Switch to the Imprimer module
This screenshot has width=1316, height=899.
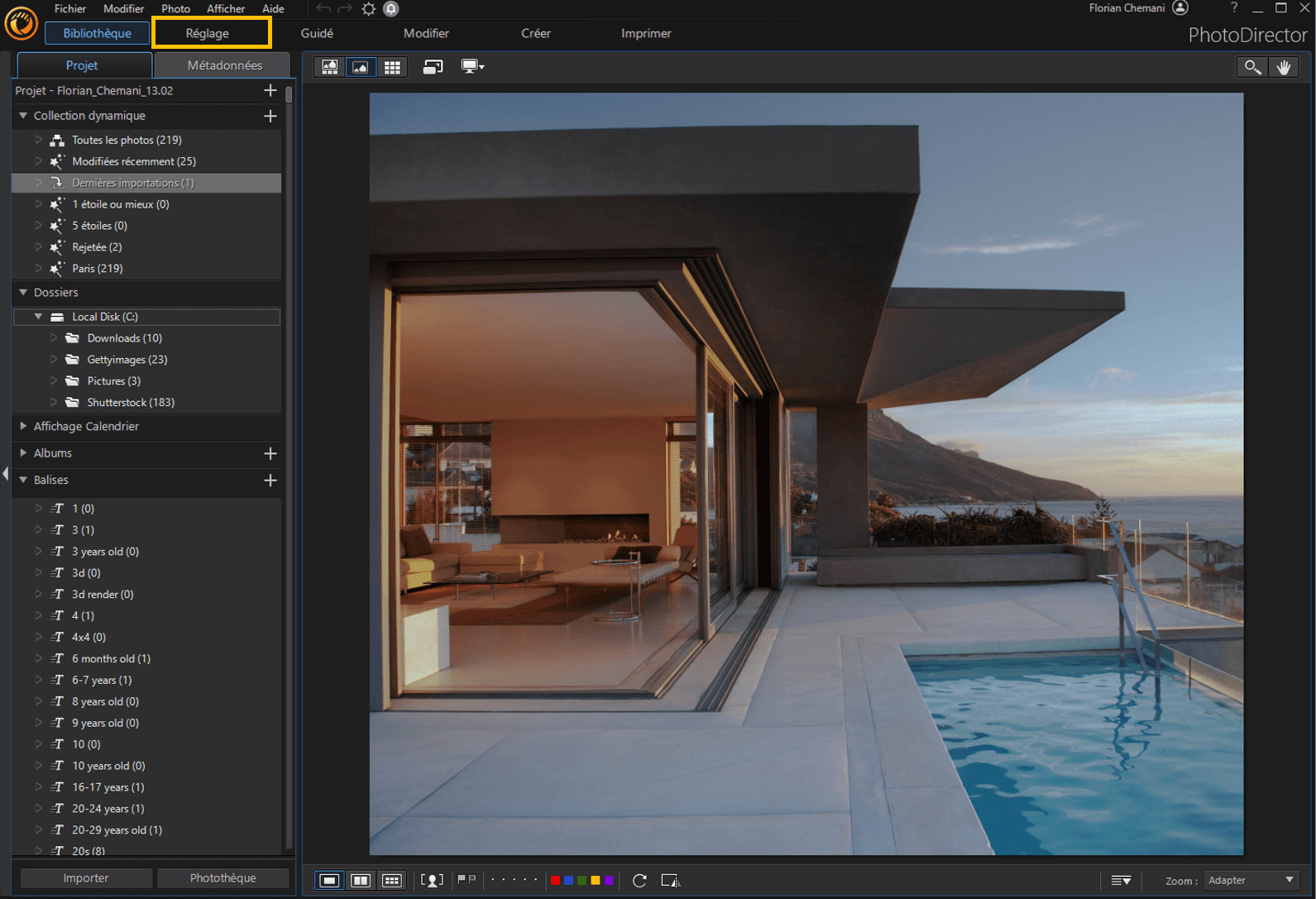pos(646,33)
